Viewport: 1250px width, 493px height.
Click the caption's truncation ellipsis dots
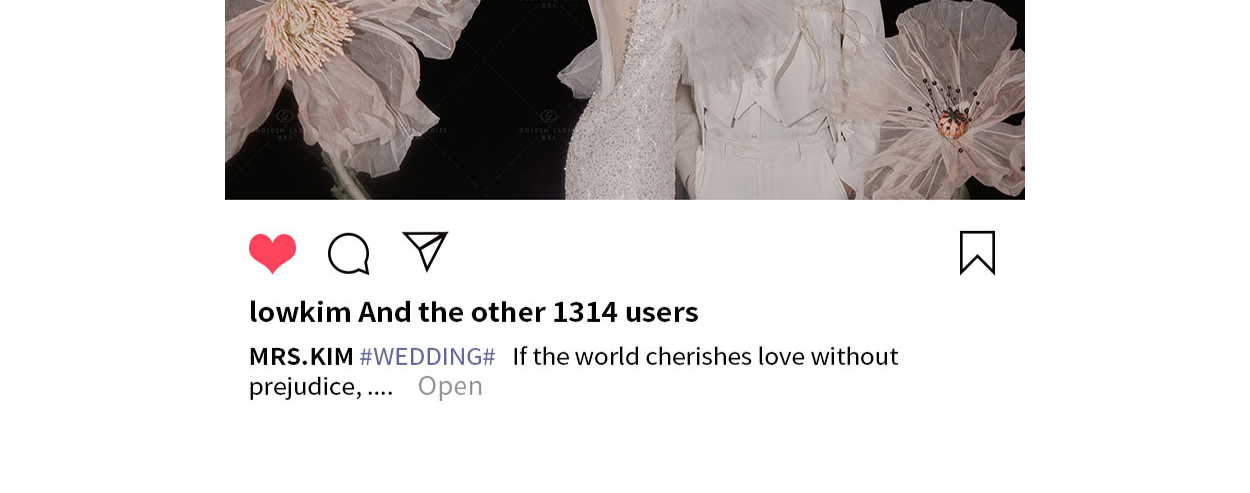point(380,392)
